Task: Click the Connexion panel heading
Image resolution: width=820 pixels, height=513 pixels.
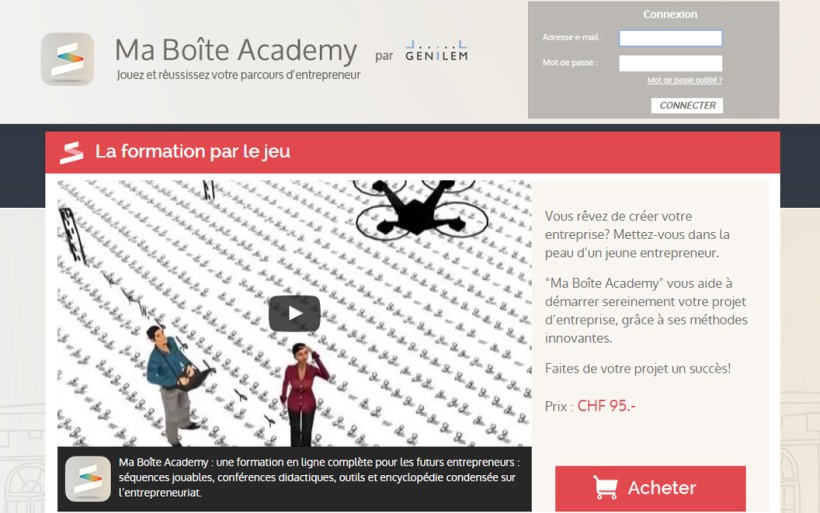Action: coord(670,15)
